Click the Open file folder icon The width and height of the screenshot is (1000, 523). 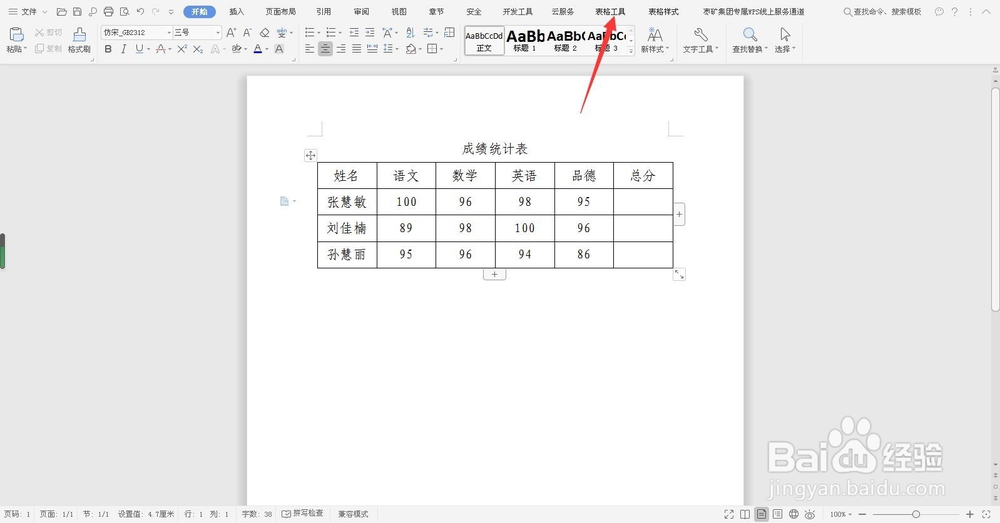[61, 11]
